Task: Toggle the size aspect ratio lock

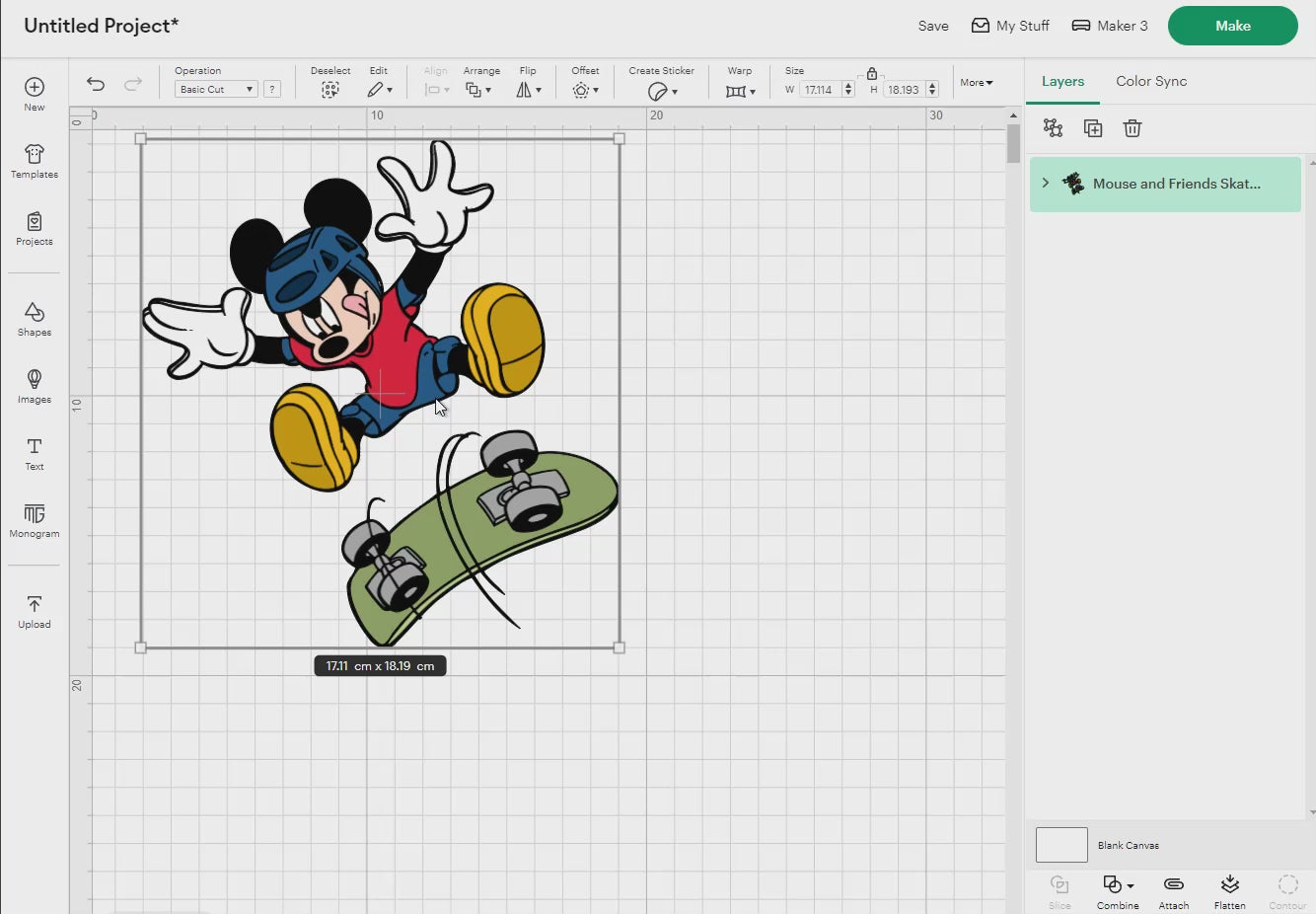Action: click(x=872, y=73)
